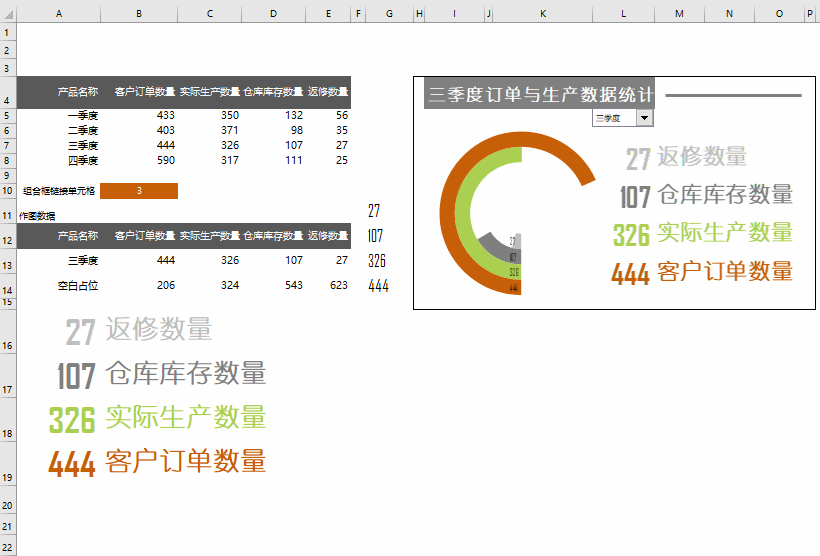Select row 10 header
The image size is (820, 556).
pyautogui.click(x=7, y=190)
